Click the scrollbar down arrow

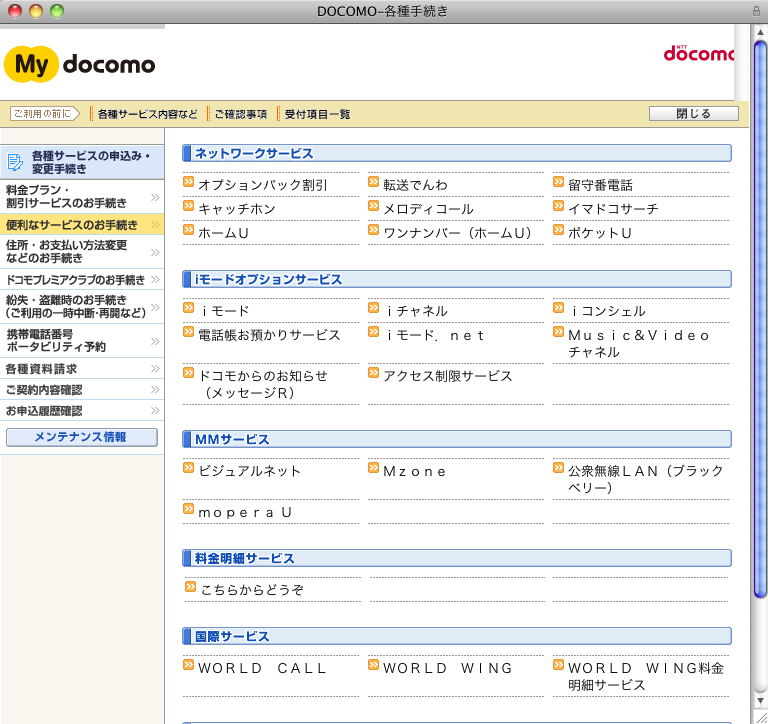(x=760, y=701)
